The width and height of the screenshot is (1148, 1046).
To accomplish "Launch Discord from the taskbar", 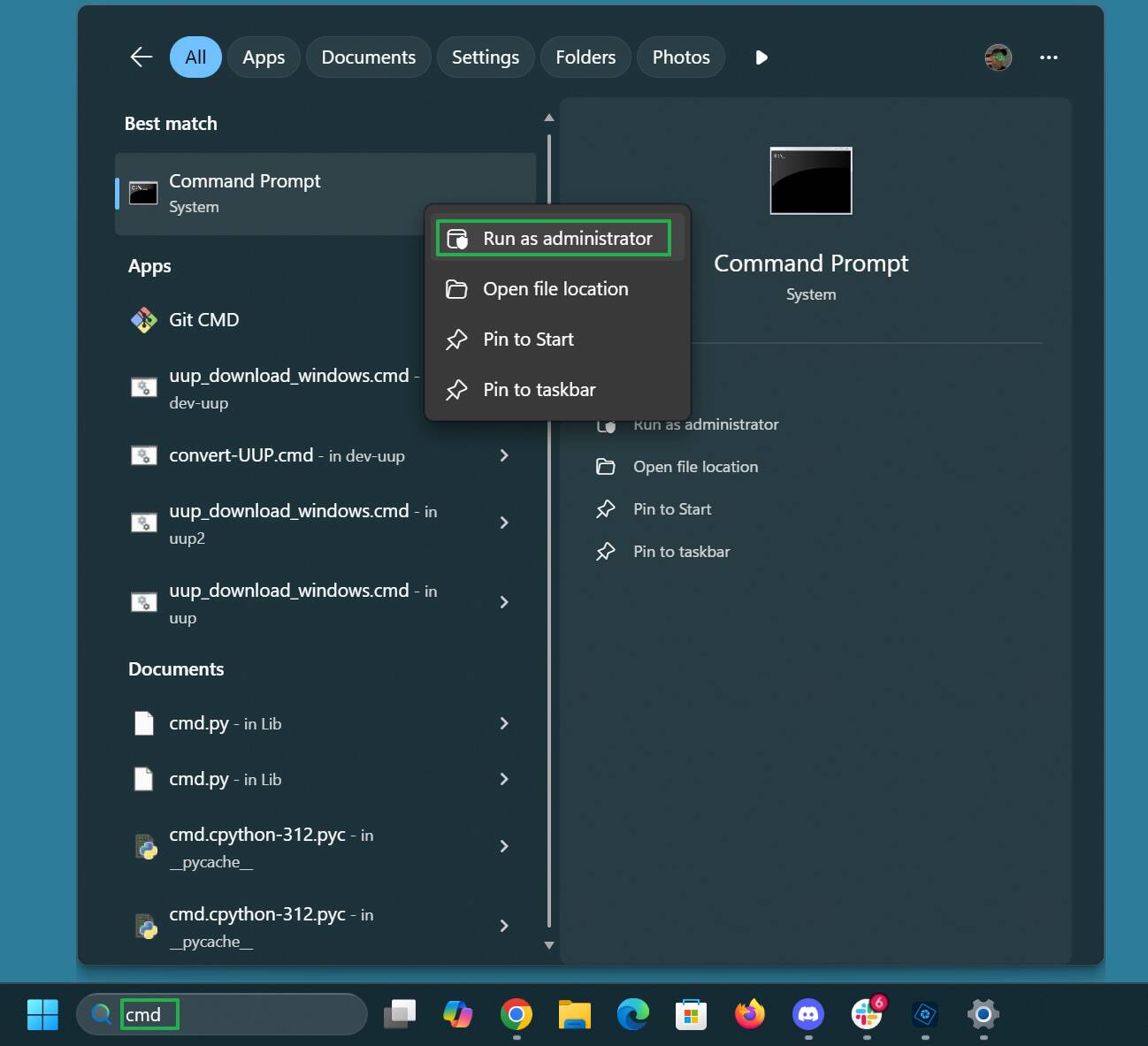I will click(x=808, y=1014).
